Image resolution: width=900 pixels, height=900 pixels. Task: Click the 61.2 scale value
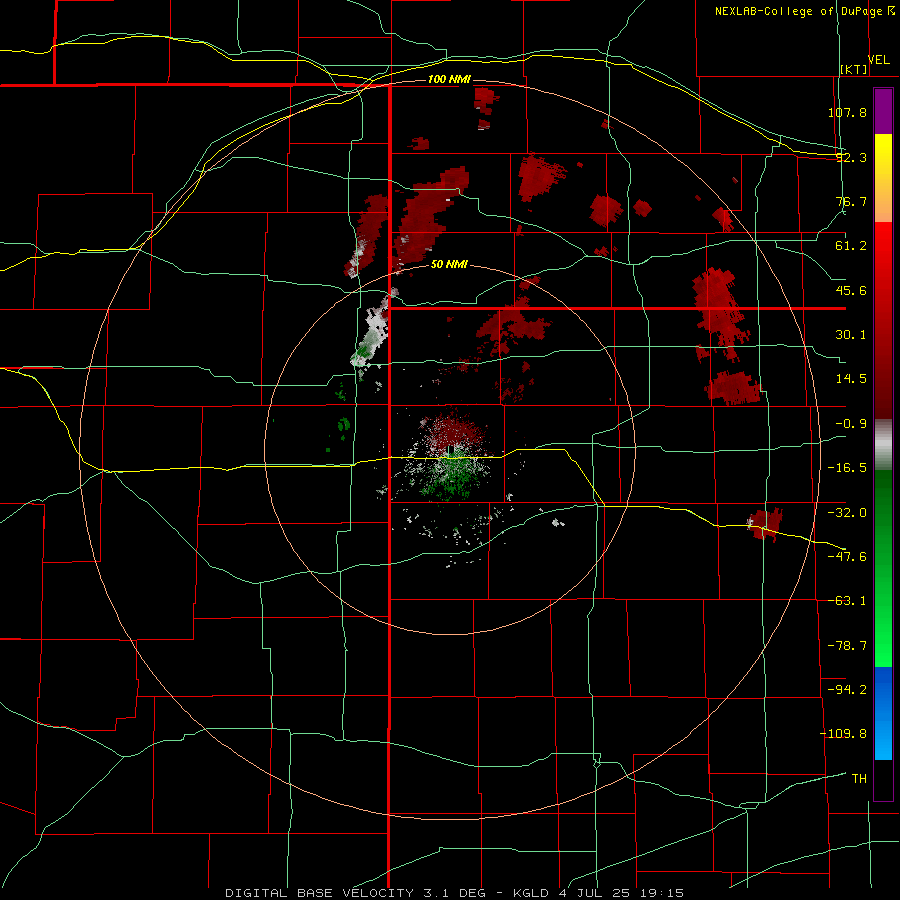pyautogui.click(x=851, y=246)
